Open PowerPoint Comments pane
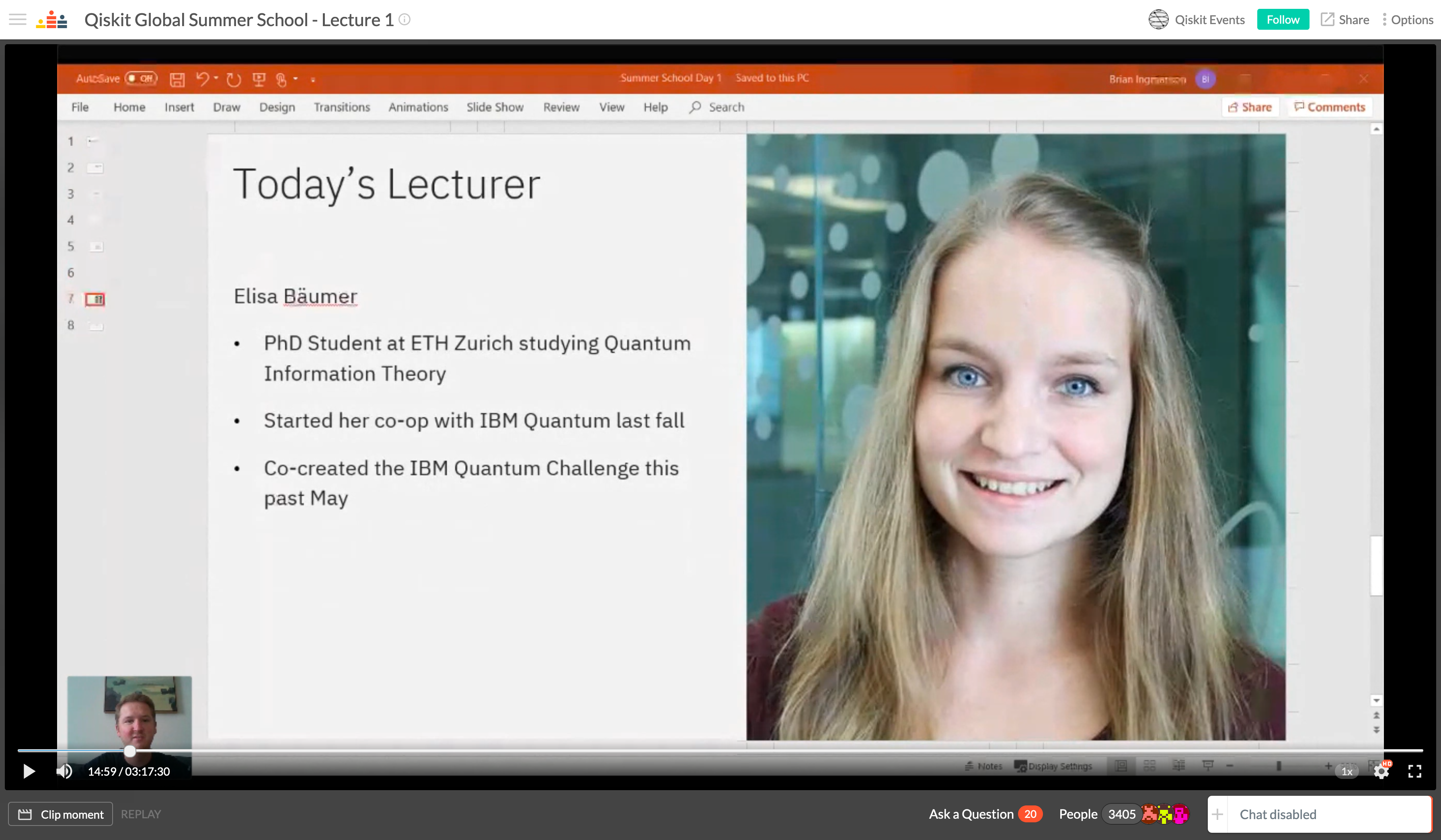The height and width of the screenshot is (840, 1441). 1330,107
